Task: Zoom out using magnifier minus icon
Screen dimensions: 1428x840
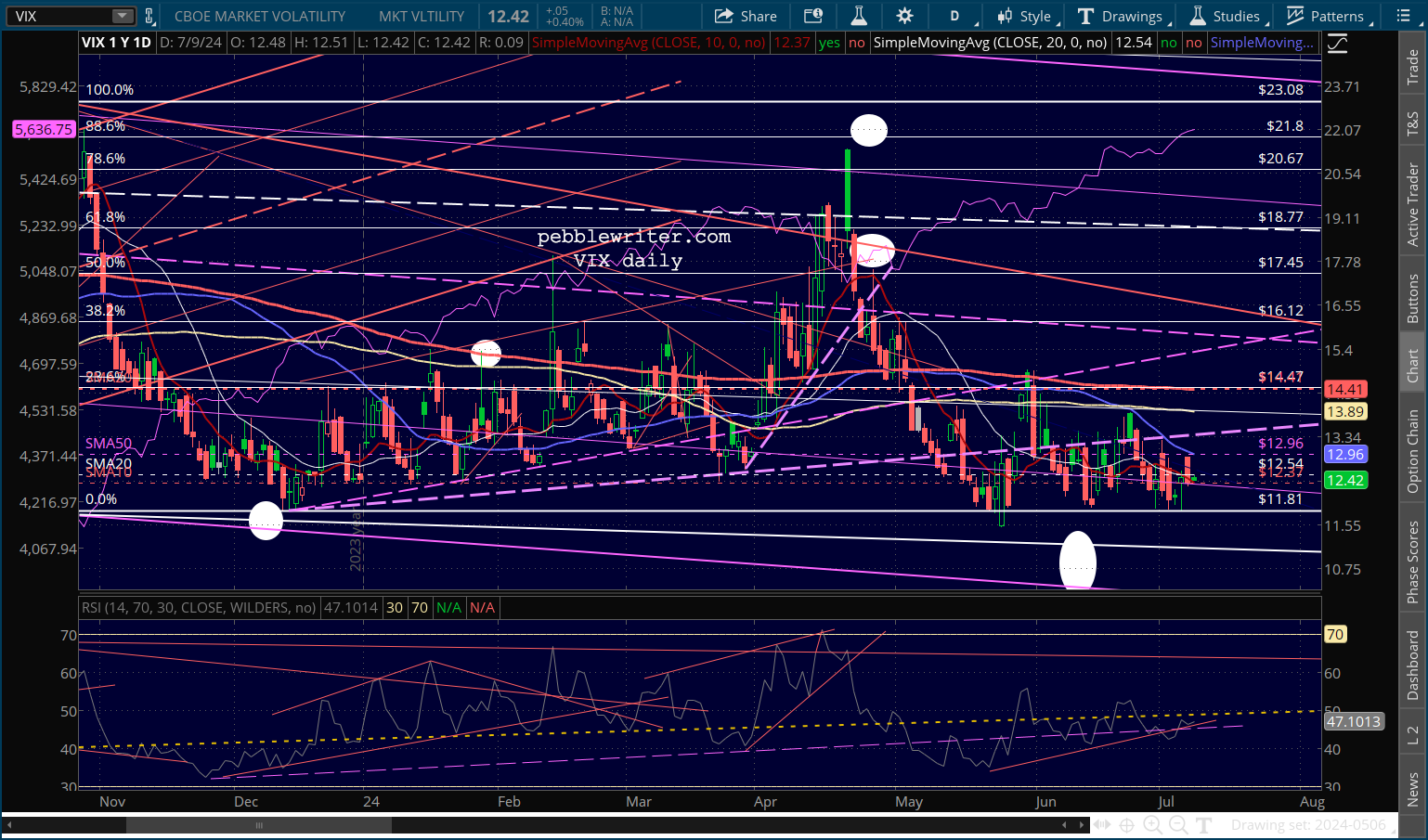Action: click(1178, 824)
